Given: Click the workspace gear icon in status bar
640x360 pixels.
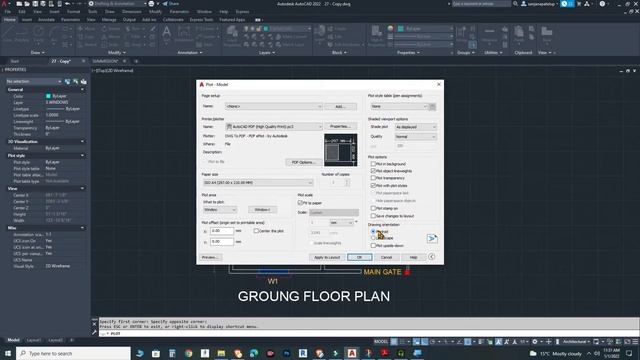Looking at the screenshot, I should (535, 342).
